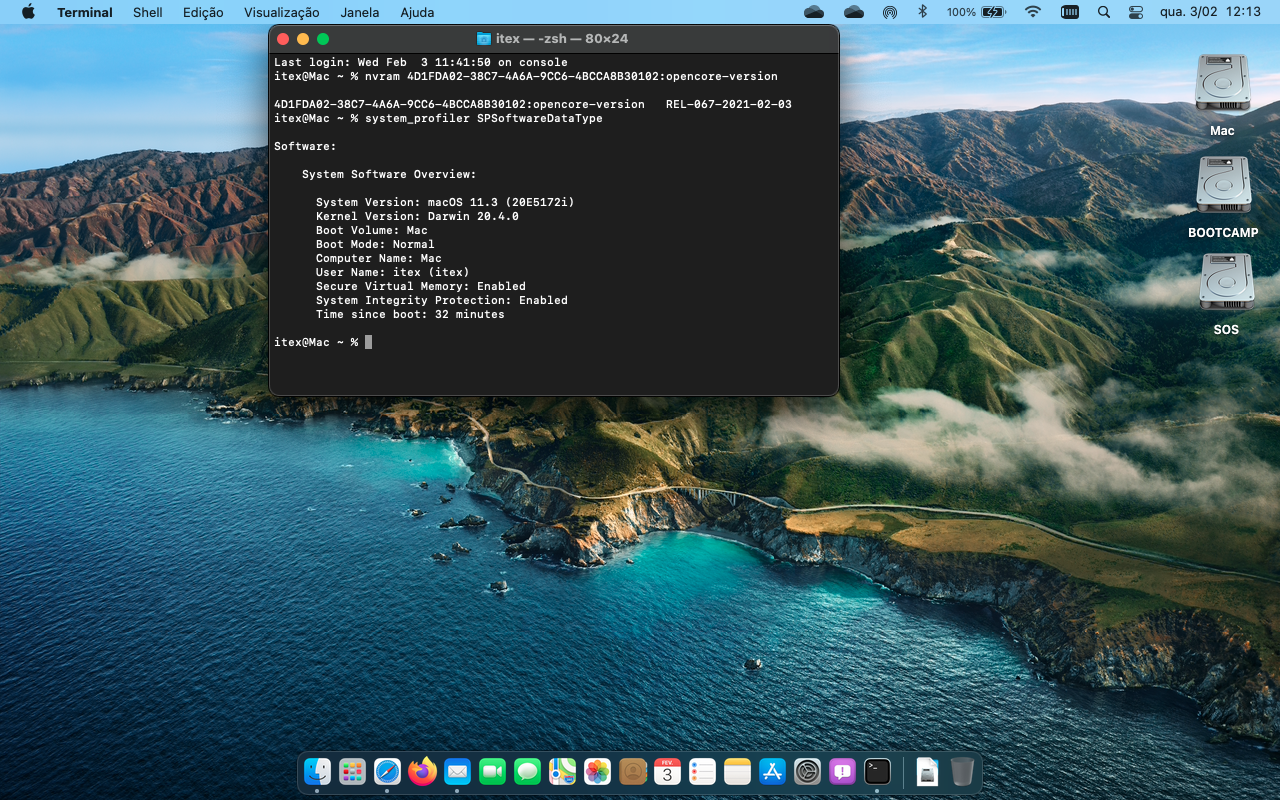Open System Preferences gear icon

(807, 771)
